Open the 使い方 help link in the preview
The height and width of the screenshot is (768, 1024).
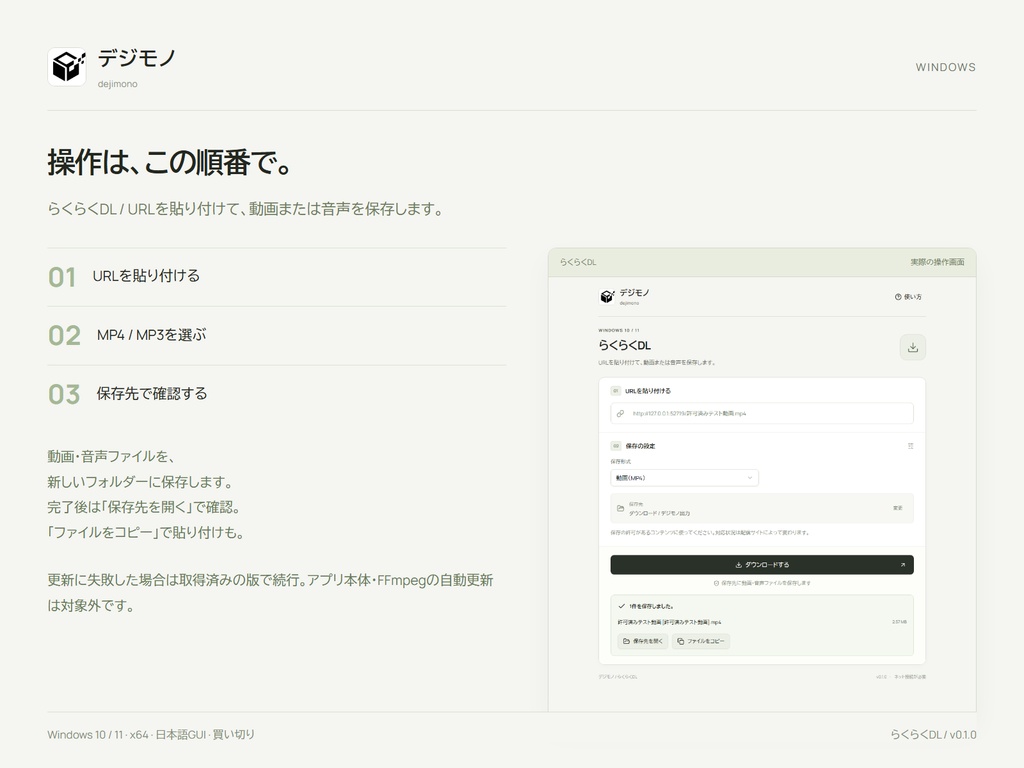tap(908, 296)
